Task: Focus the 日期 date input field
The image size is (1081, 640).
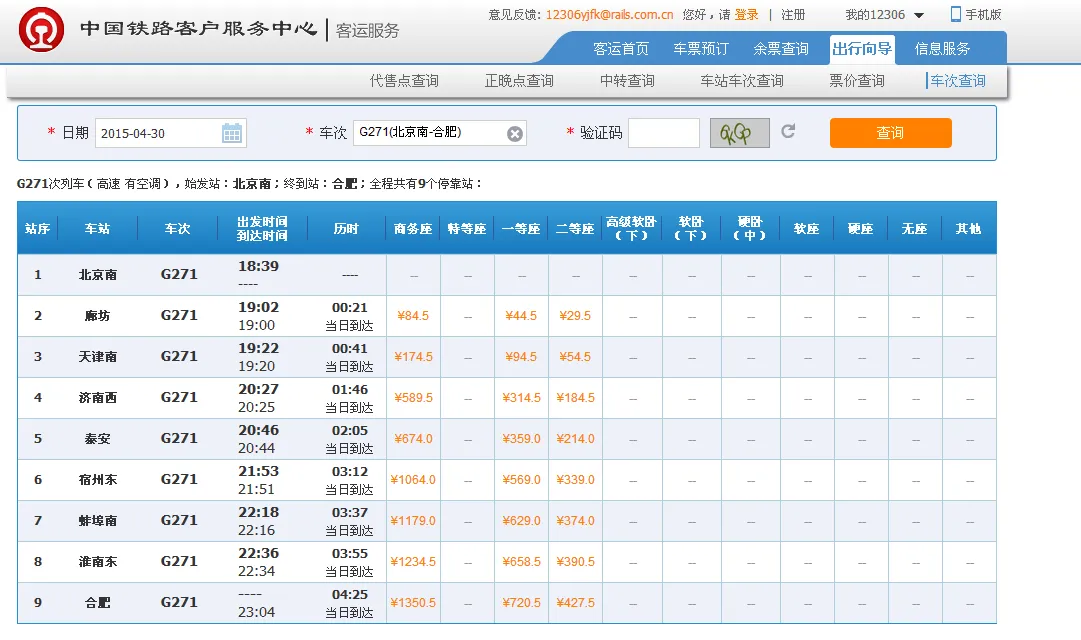Action: [x=170, y=133]
